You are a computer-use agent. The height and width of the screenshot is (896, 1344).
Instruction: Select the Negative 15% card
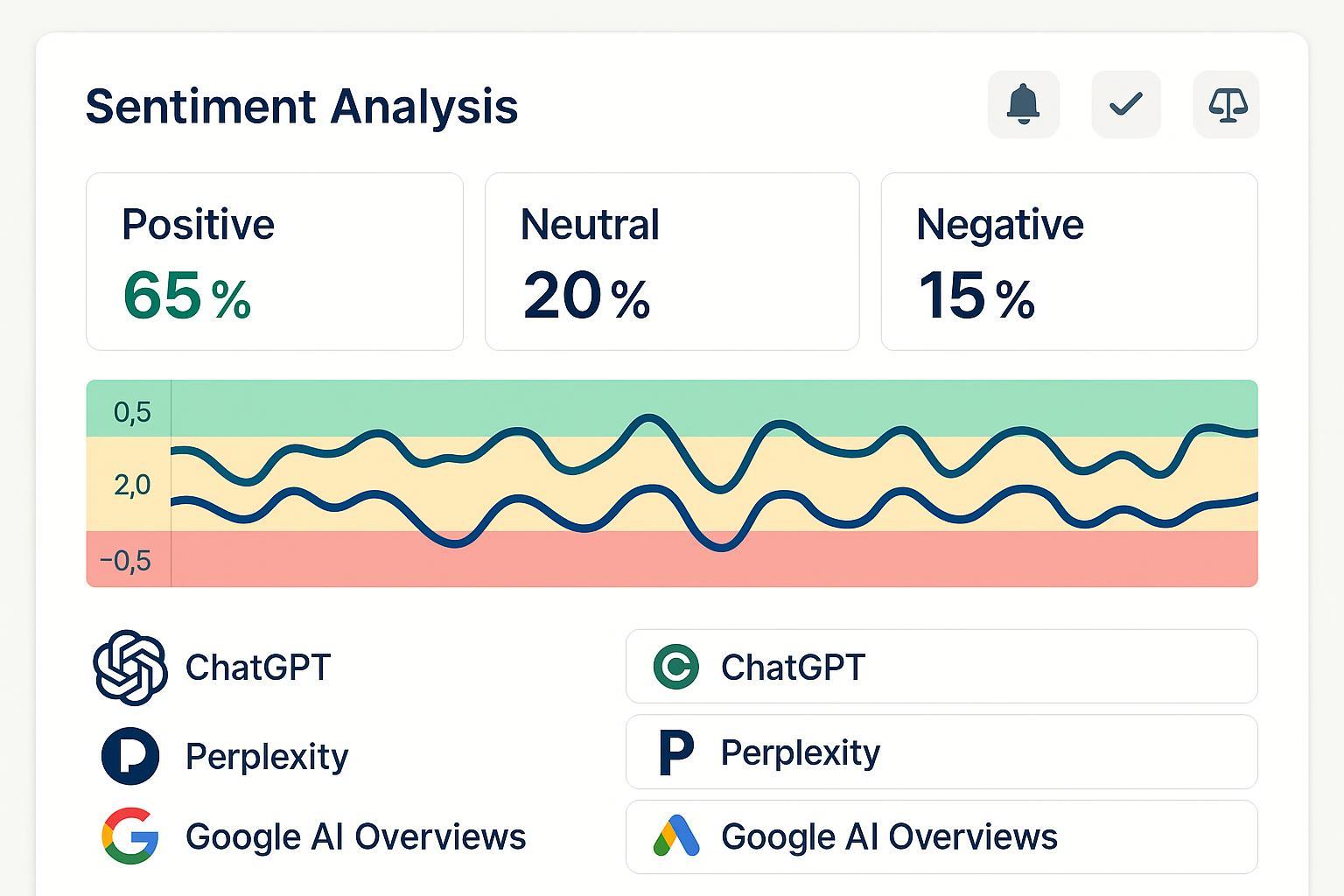pos(1068,262)
